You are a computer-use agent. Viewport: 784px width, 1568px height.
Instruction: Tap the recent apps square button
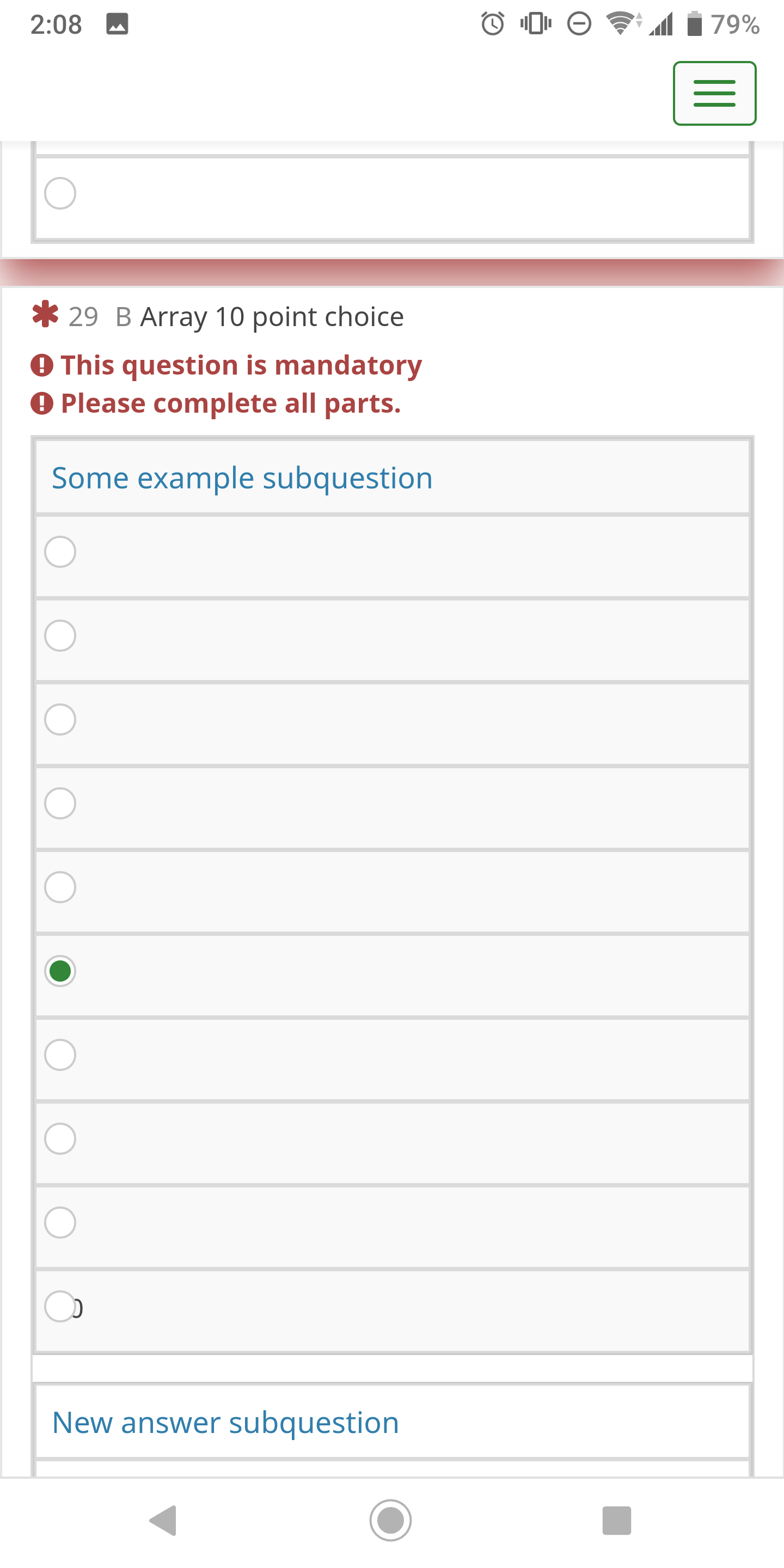click(x=616, y=1520)
